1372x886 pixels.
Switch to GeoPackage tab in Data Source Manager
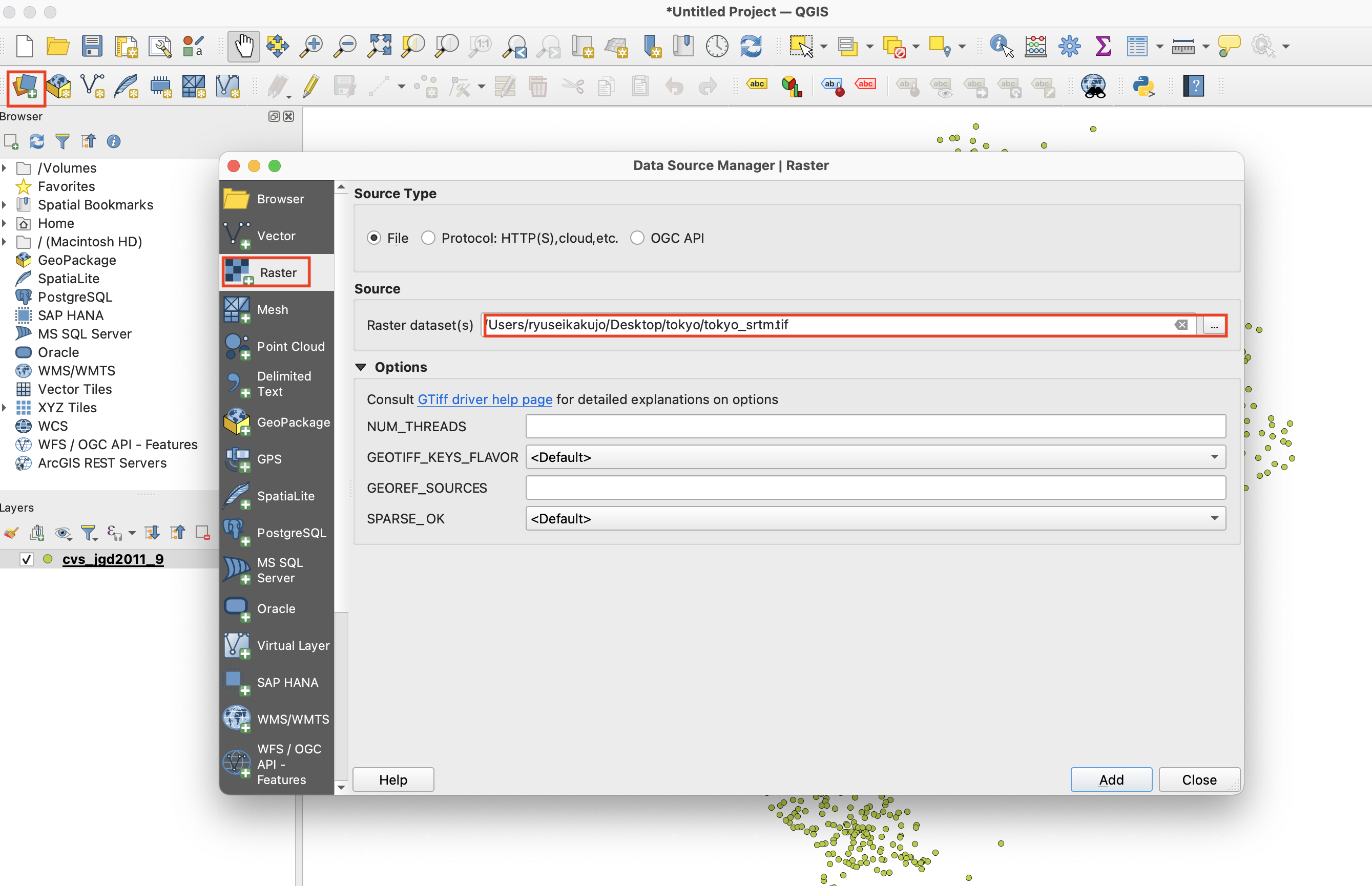(277, 423)
